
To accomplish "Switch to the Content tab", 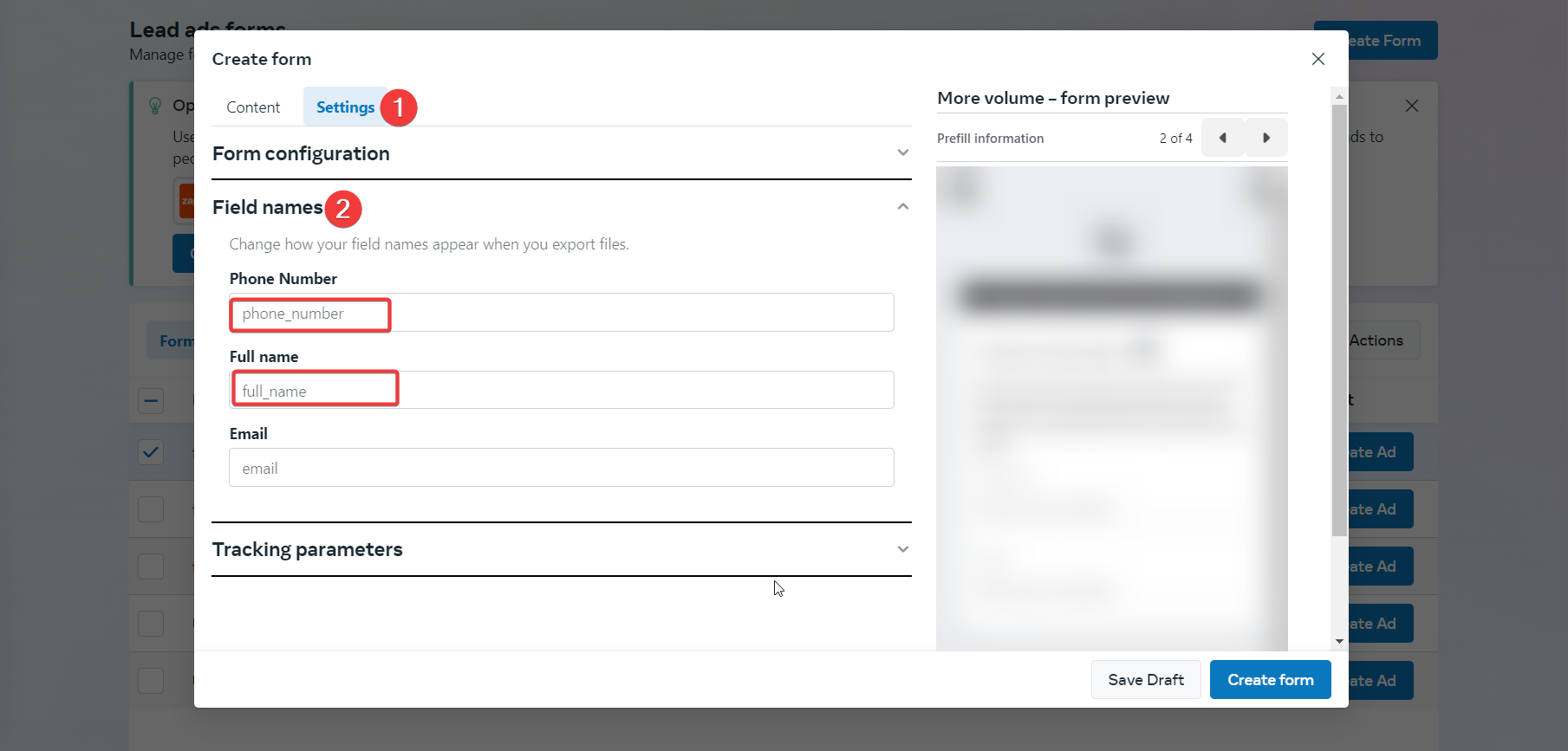I will [253, 107].
